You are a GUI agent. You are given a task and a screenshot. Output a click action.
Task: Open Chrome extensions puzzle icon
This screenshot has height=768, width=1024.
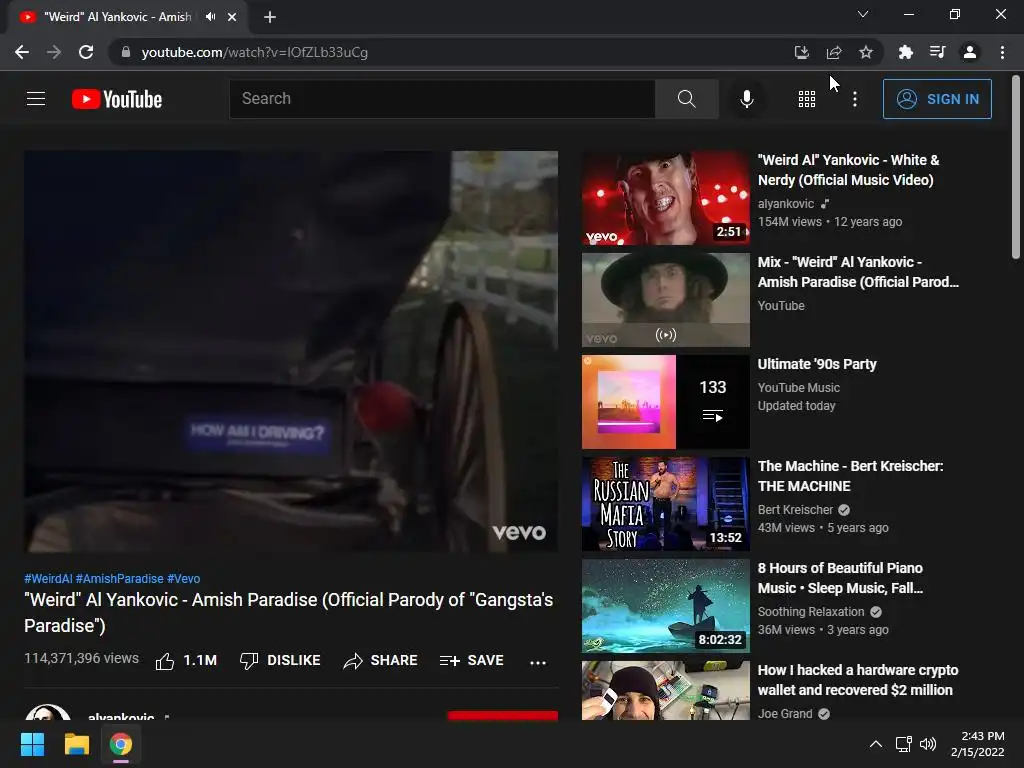tap(905, 52)
